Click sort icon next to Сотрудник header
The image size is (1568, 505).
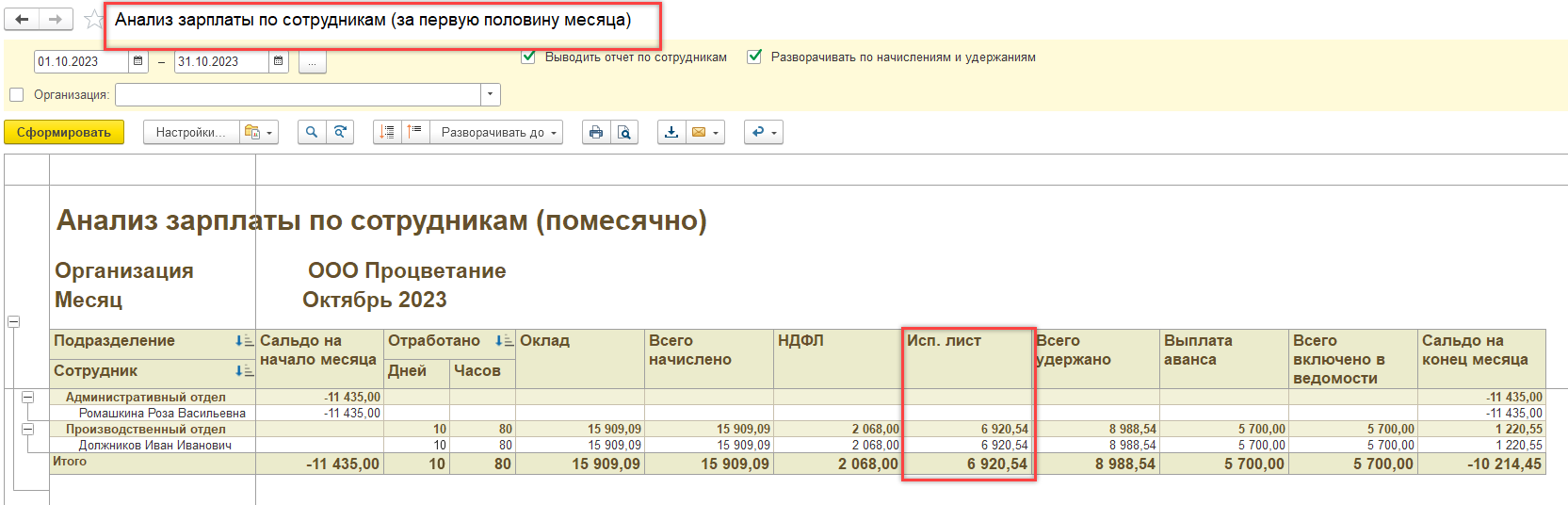pyautogui.click(x=245, y=371)
